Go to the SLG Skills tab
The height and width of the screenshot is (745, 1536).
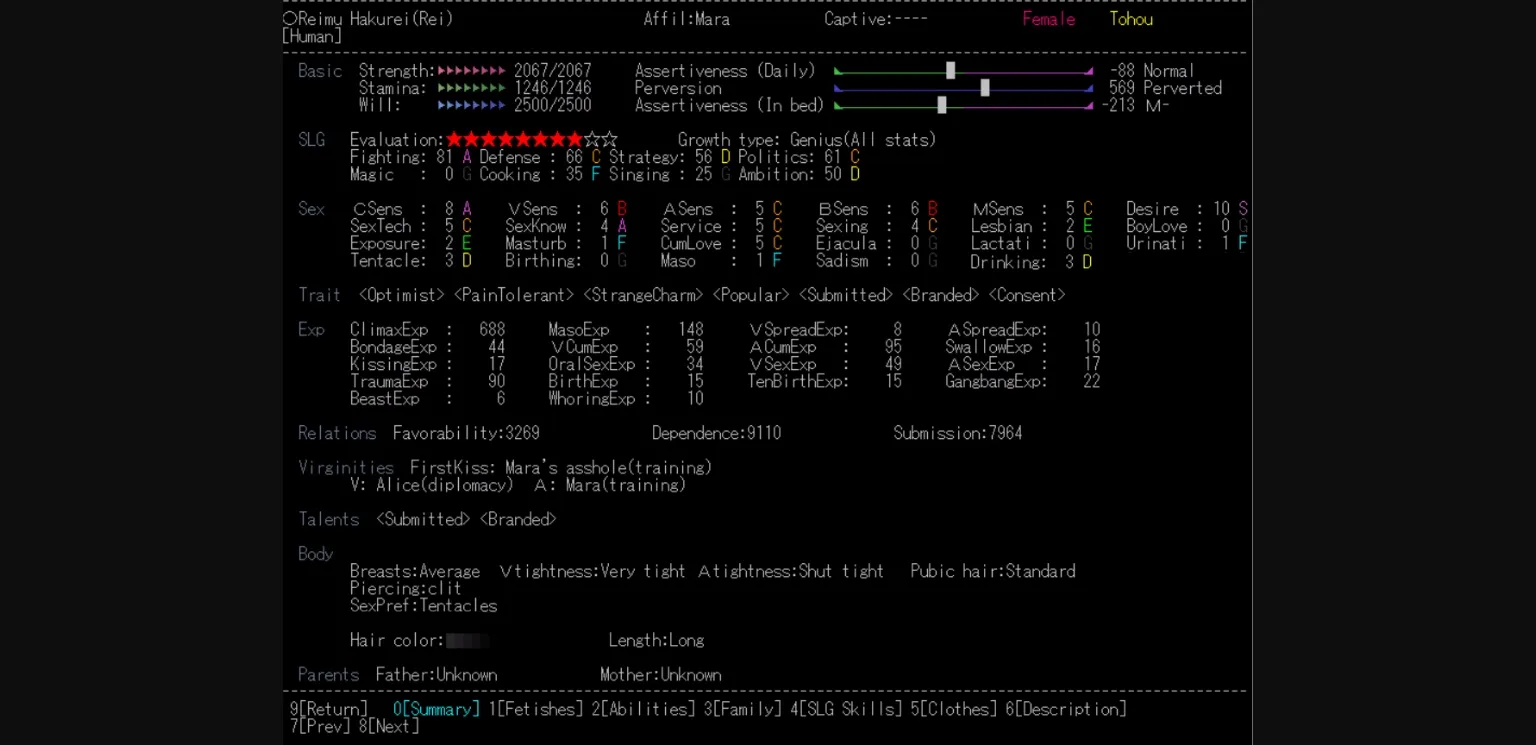[845, 709]
